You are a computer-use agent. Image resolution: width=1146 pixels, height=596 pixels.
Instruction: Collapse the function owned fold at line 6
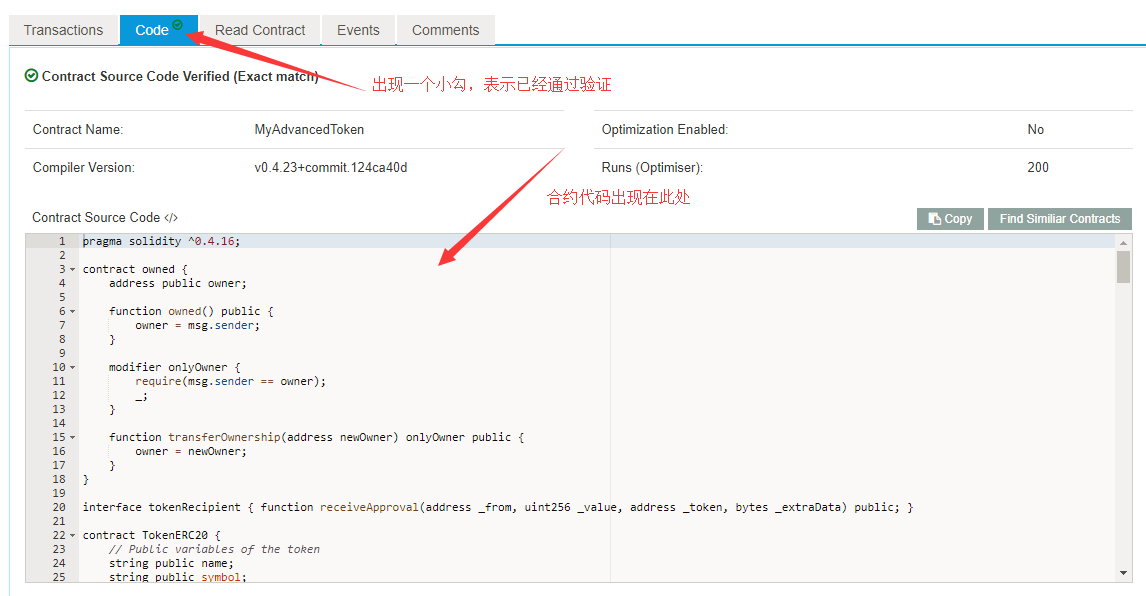72,312
